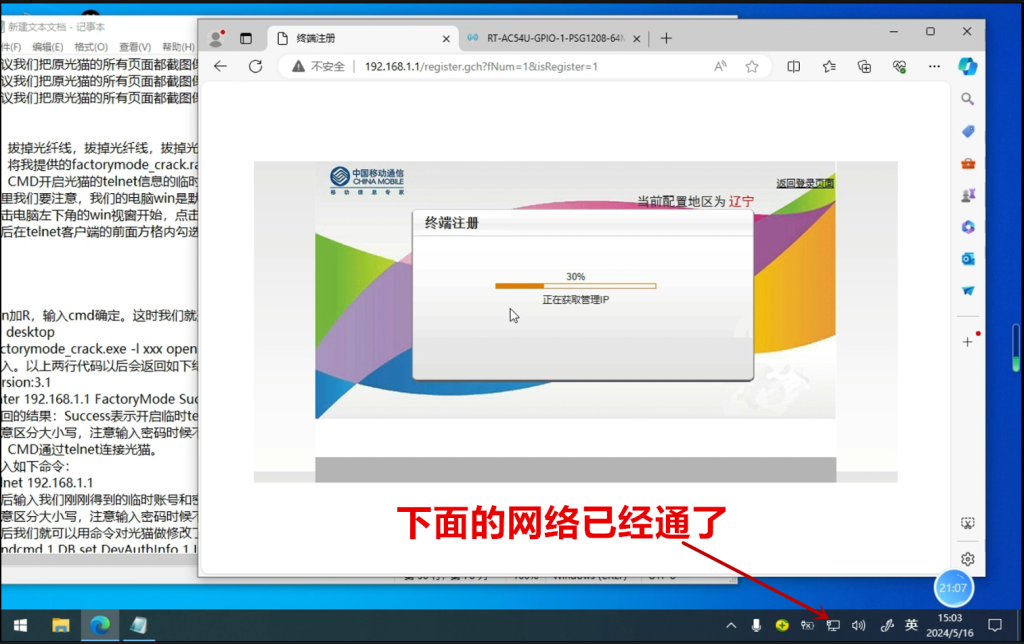Expand the hidden system tray icons
This screenshot has width=1024, height=644.
coord(731,626)
